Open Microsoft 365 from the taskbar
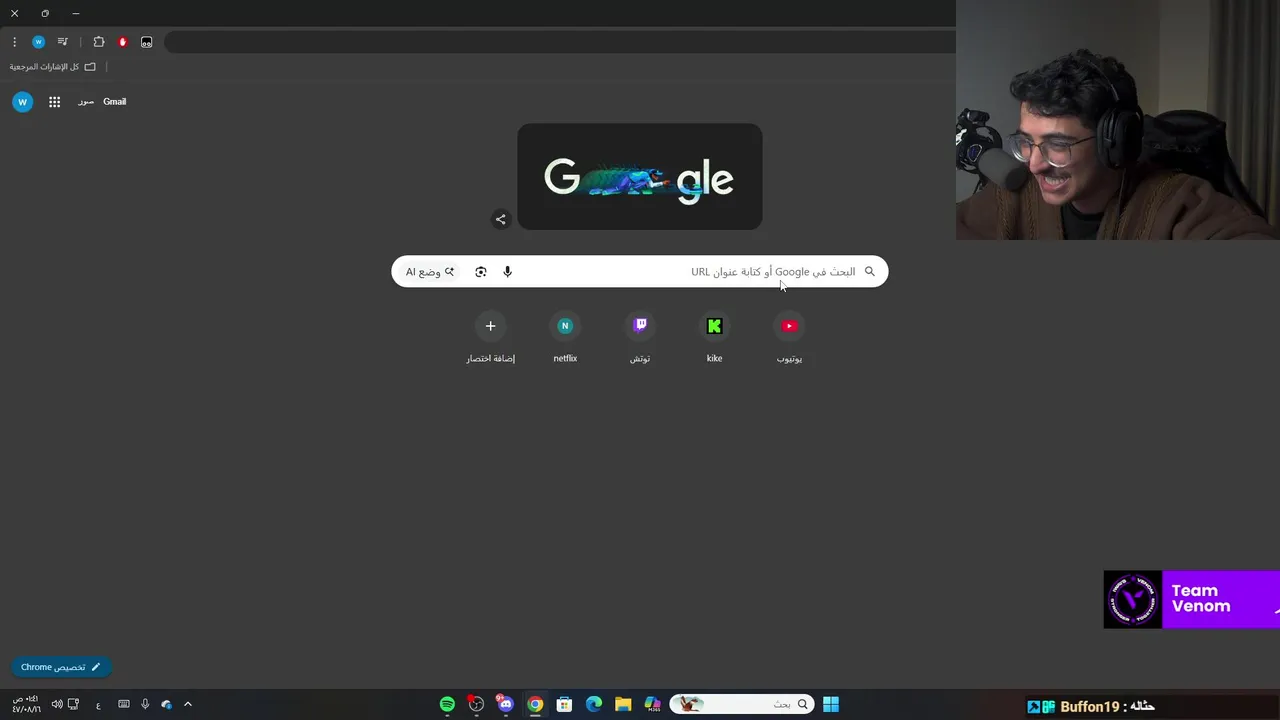The width and height of the screenshot is (1280, 720). coord(652,704)
